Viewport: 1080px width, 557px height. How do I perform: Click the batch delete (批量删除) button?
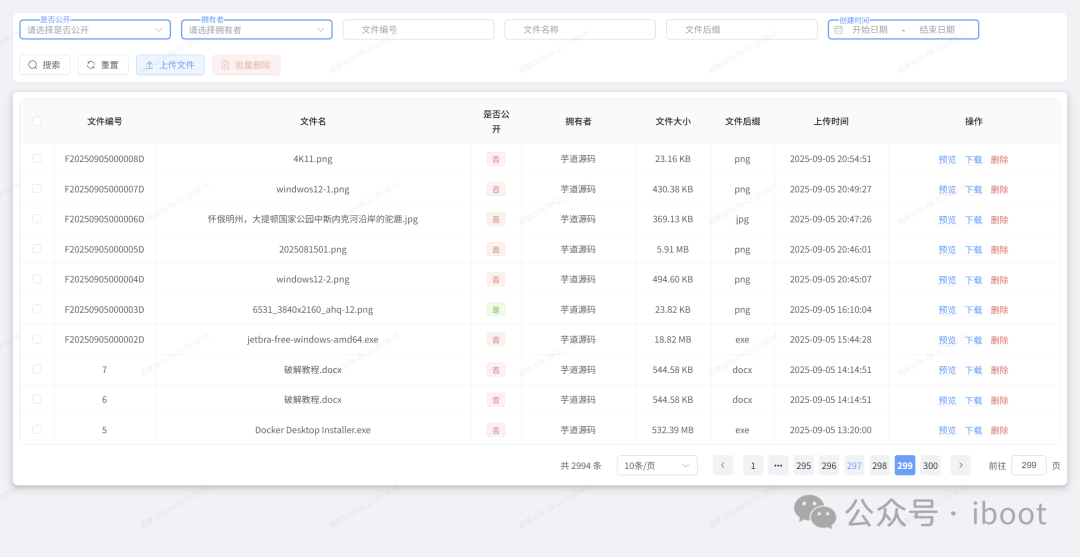(246, 65)
